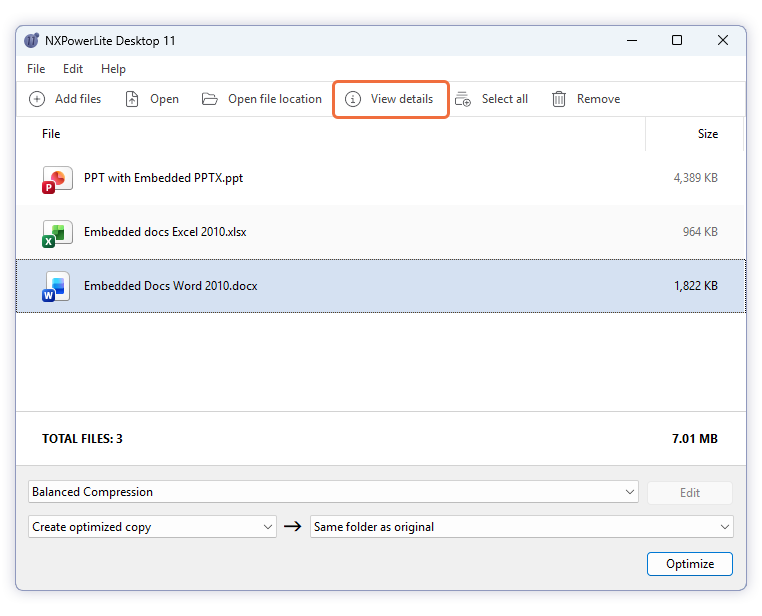Click the TOTAL FILES: 3 label
762x616 pixels.
tap(82, 439)
